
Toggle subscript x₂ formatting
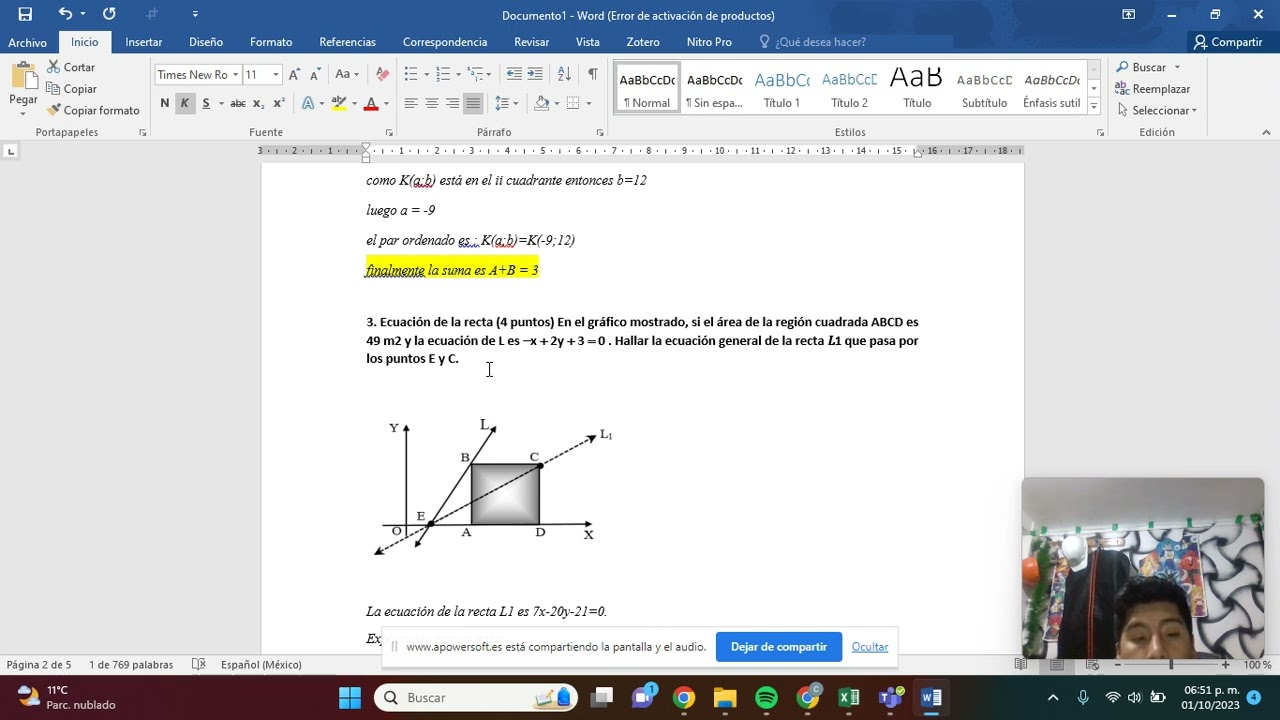tap(258, 103)
